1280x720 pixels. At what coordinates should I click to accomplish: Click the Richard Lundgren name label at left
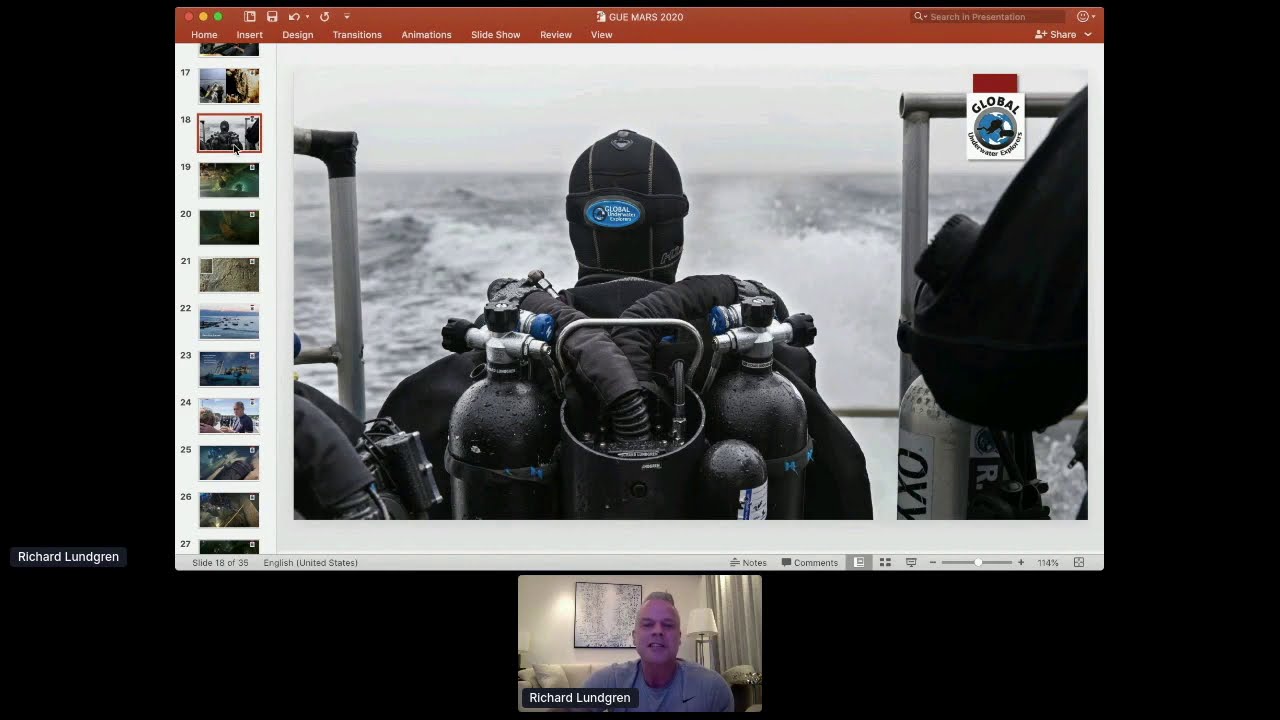click(x=68, y=557)
